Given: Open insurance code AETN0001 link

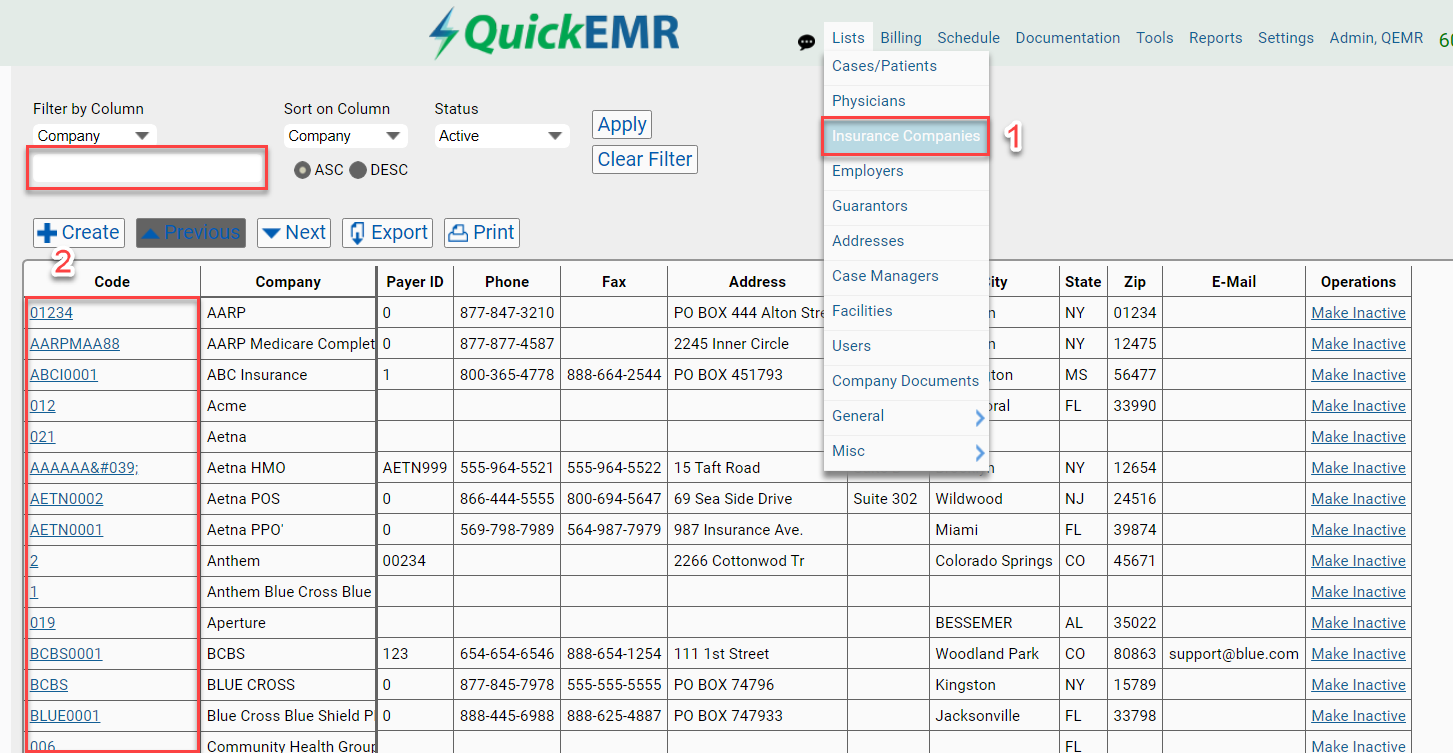Looking at the screenshot, I should [x=66, y=530].
